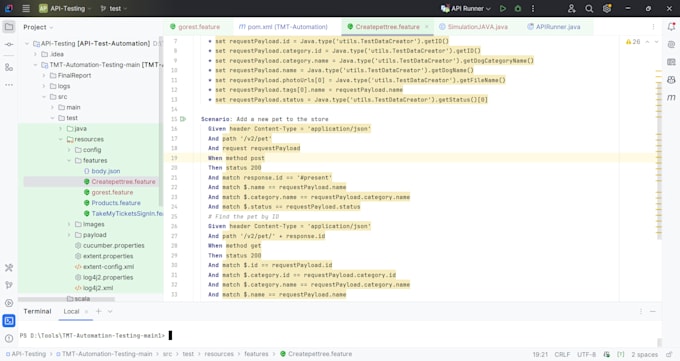Viewport: 680px width, 361px height.
Task: Open the test branch dropdown
Action: [114, 8]
